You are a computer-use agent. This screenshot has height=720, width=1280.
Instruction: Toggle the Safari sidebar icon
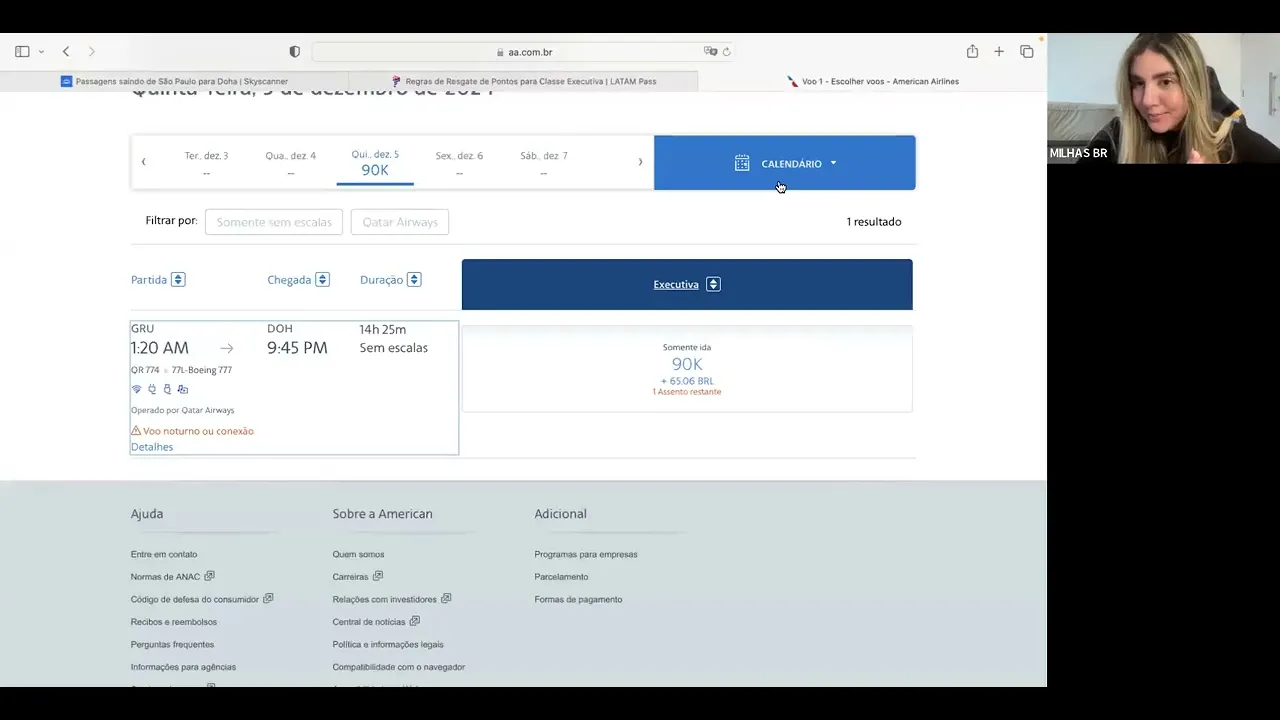pos(22,51)
